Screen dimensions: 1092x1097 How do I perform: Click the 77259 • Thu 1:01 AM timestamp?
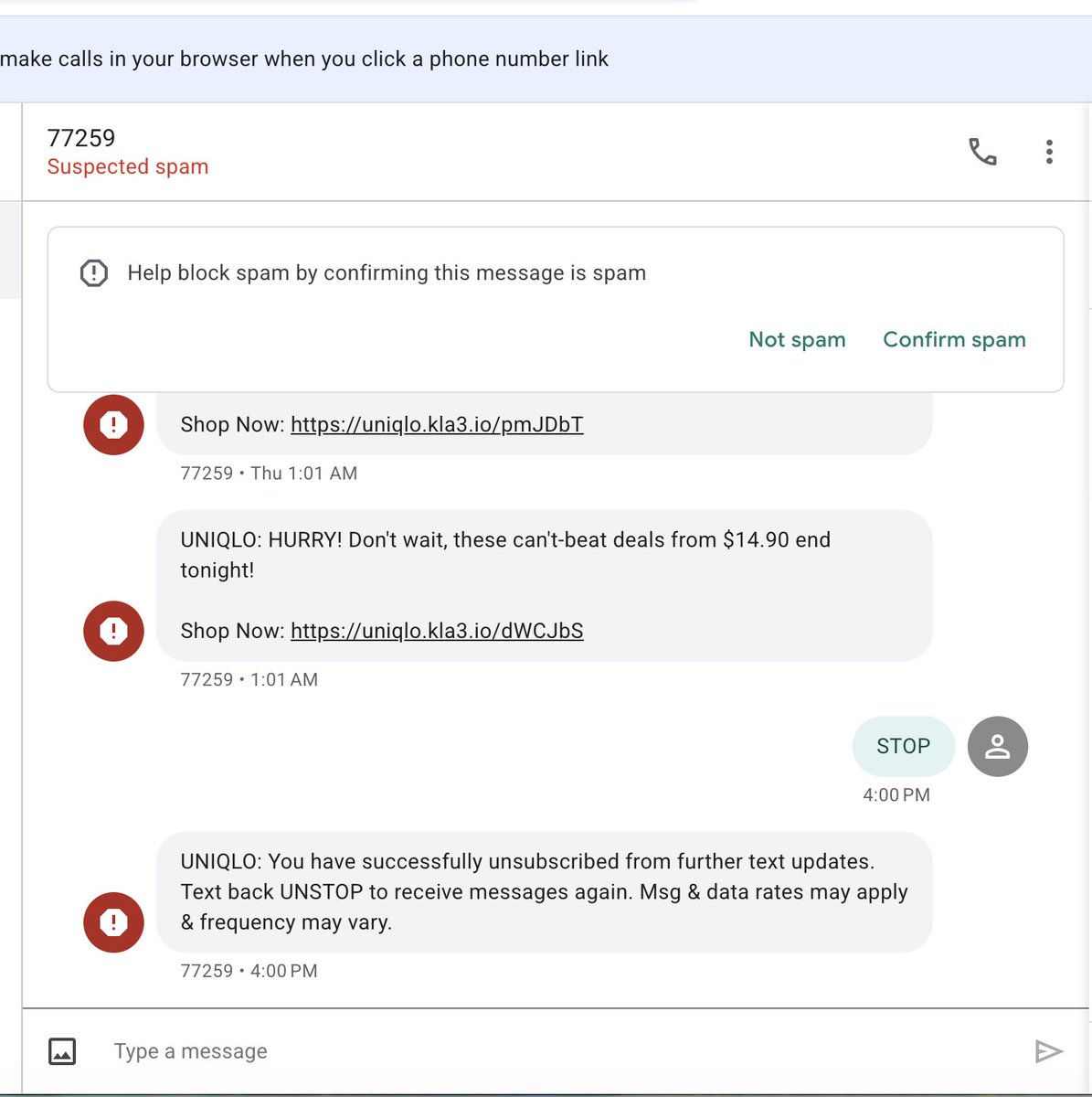pos(269,474)
